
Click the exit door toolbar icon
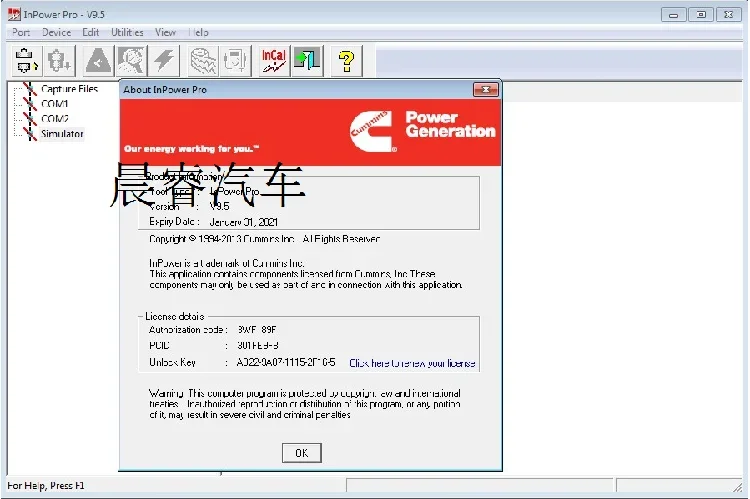pyautogui.click(x=307, y=61)
